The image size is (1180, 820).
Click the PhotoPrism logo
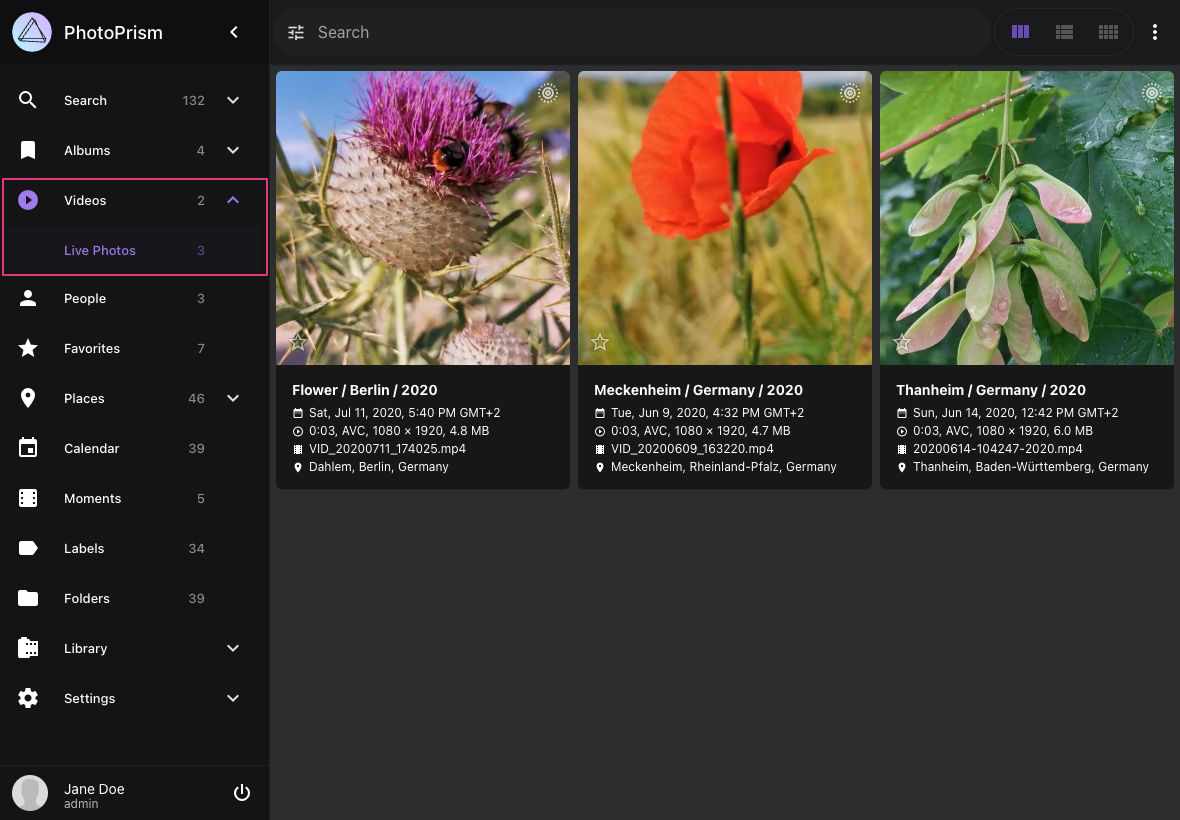click(31, 31)
